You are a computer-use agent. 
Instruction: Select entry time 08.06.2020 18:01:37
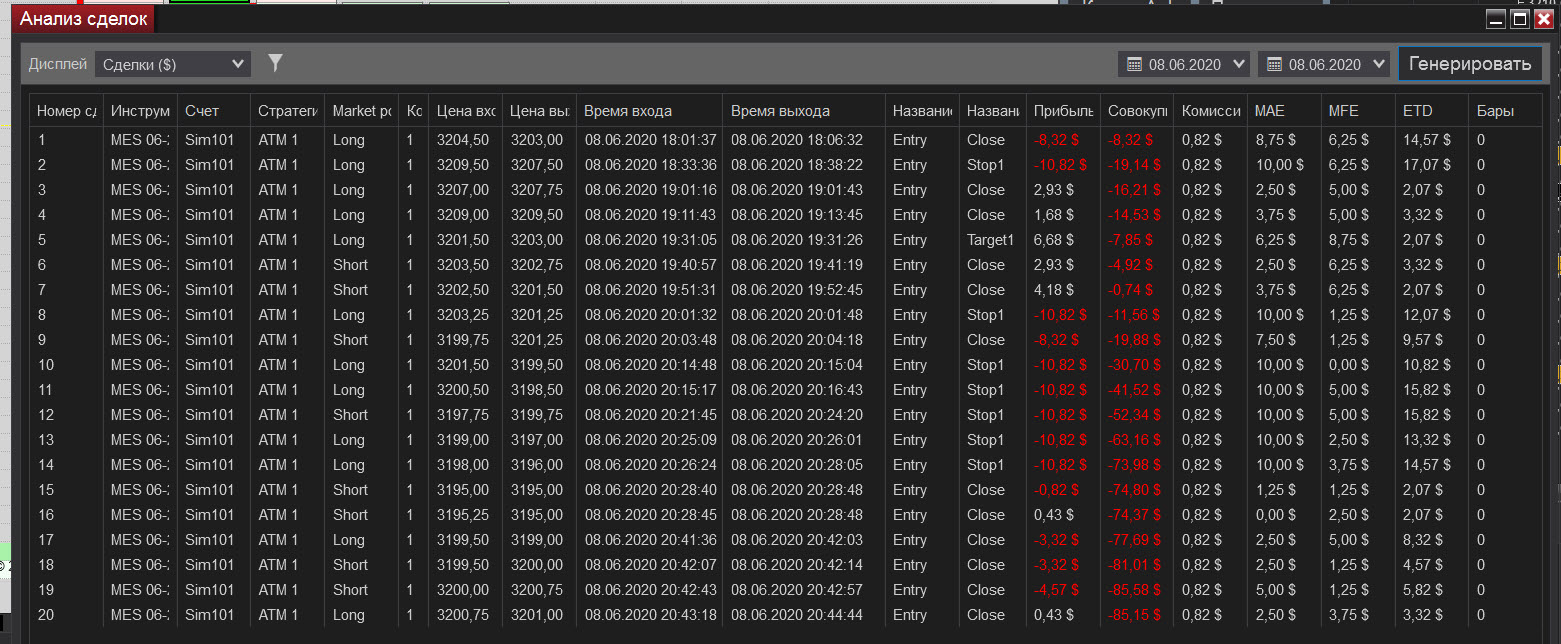pos(650,140)
